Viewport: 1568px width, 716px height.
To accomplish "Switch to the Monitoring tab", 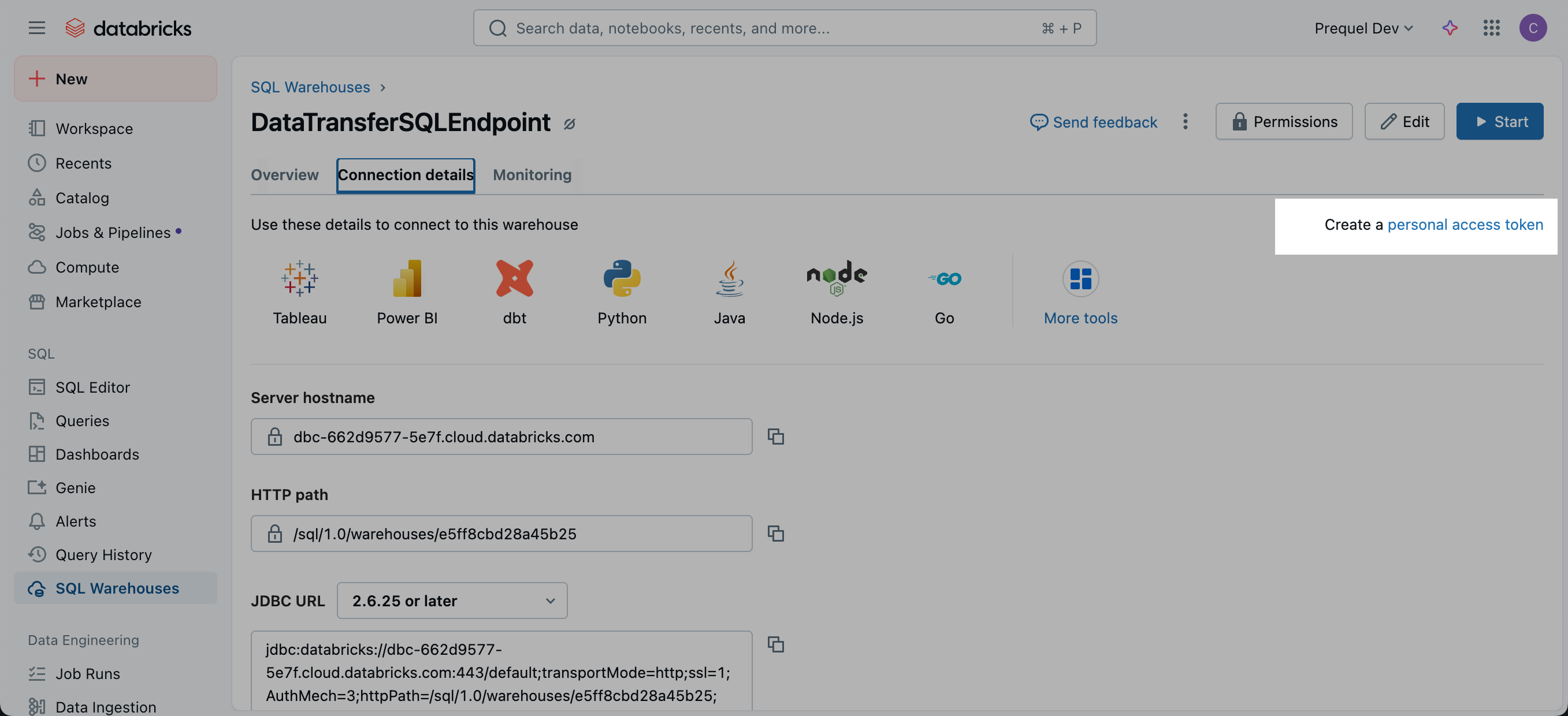I will click(532, 174).
